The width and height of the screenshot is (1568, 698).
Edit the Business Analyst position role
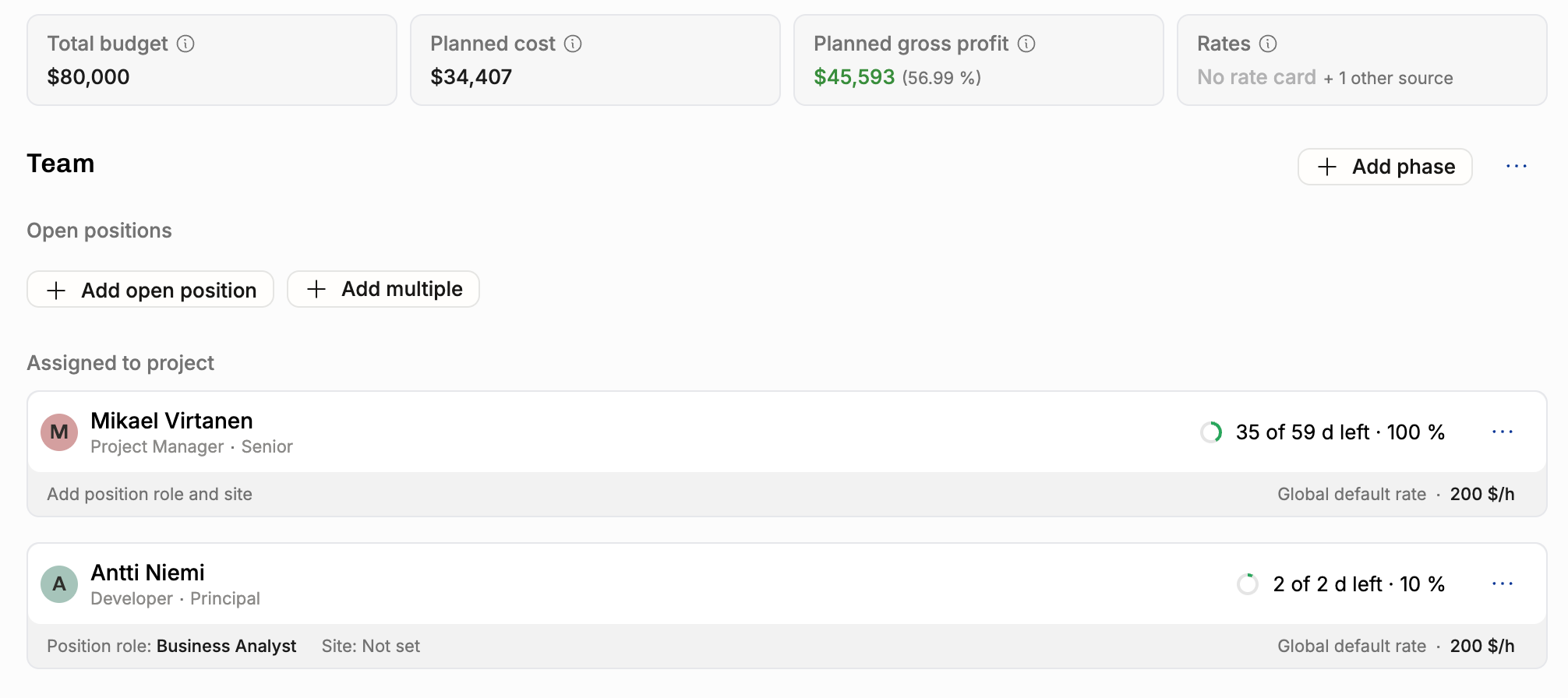pos(226,646)
